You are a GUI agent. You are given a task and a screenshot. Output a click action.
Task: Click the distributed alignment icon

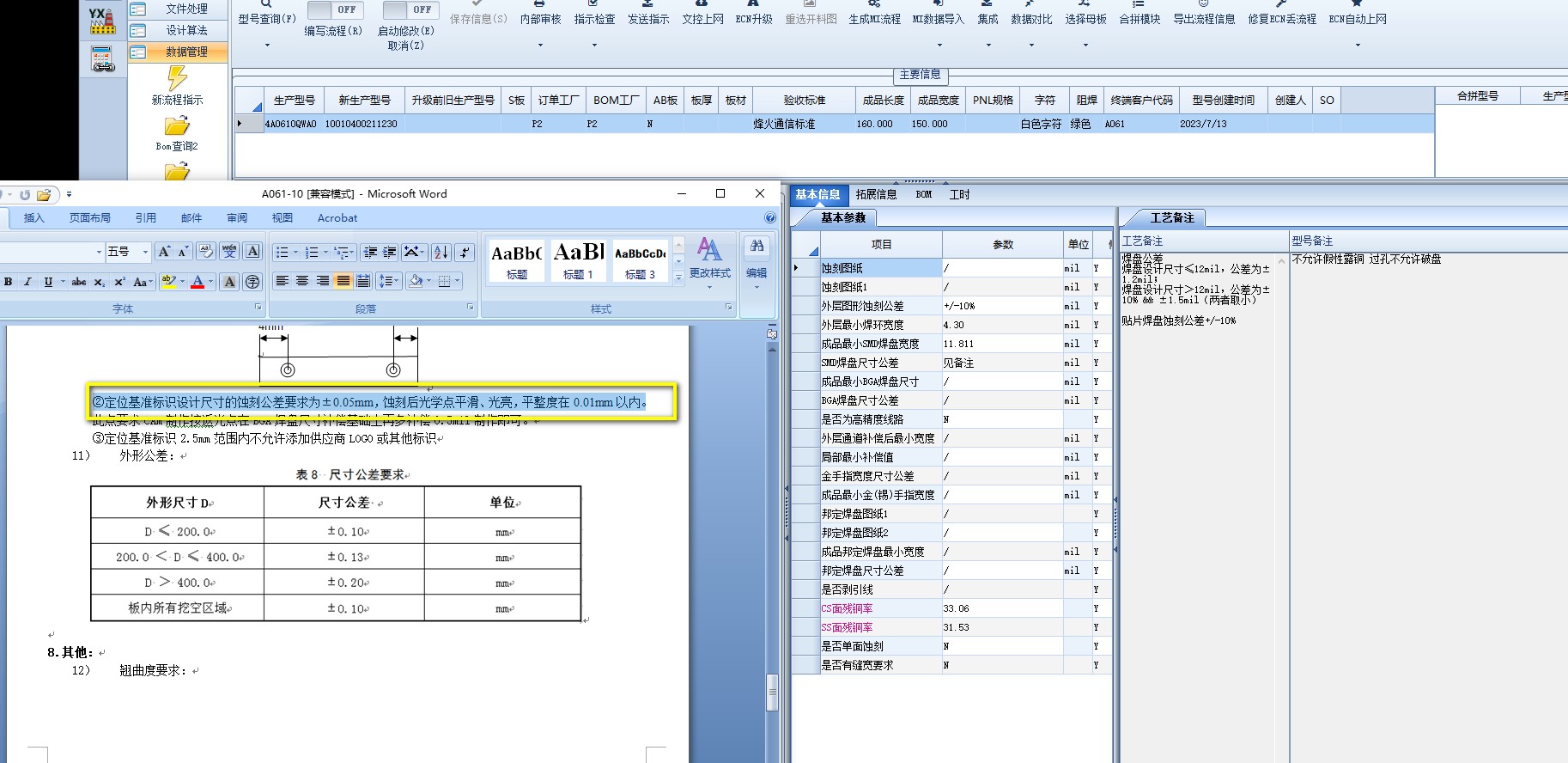(363, 281)
